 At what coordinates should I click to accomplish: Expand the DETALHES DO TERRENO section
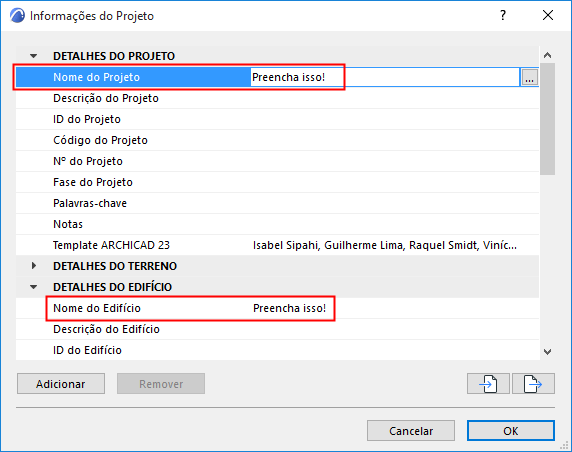34,266
